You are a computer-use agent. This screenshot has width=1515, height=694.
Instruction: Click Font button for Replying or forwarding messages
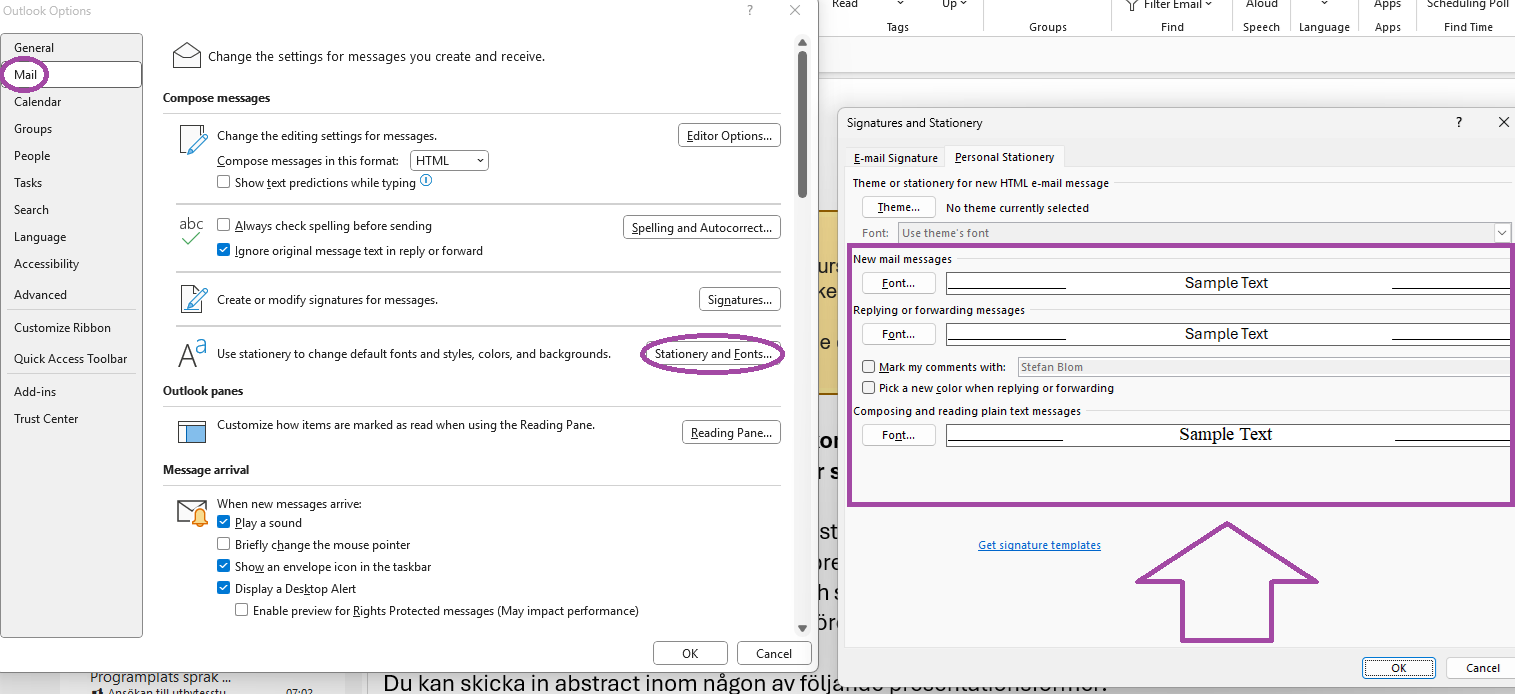899,334
